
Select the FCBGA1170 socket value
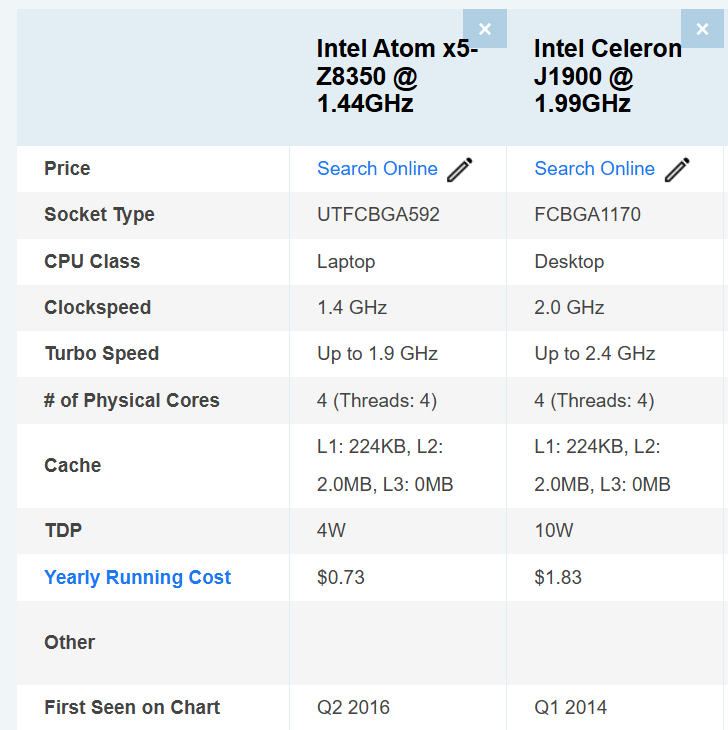point(587,215)
